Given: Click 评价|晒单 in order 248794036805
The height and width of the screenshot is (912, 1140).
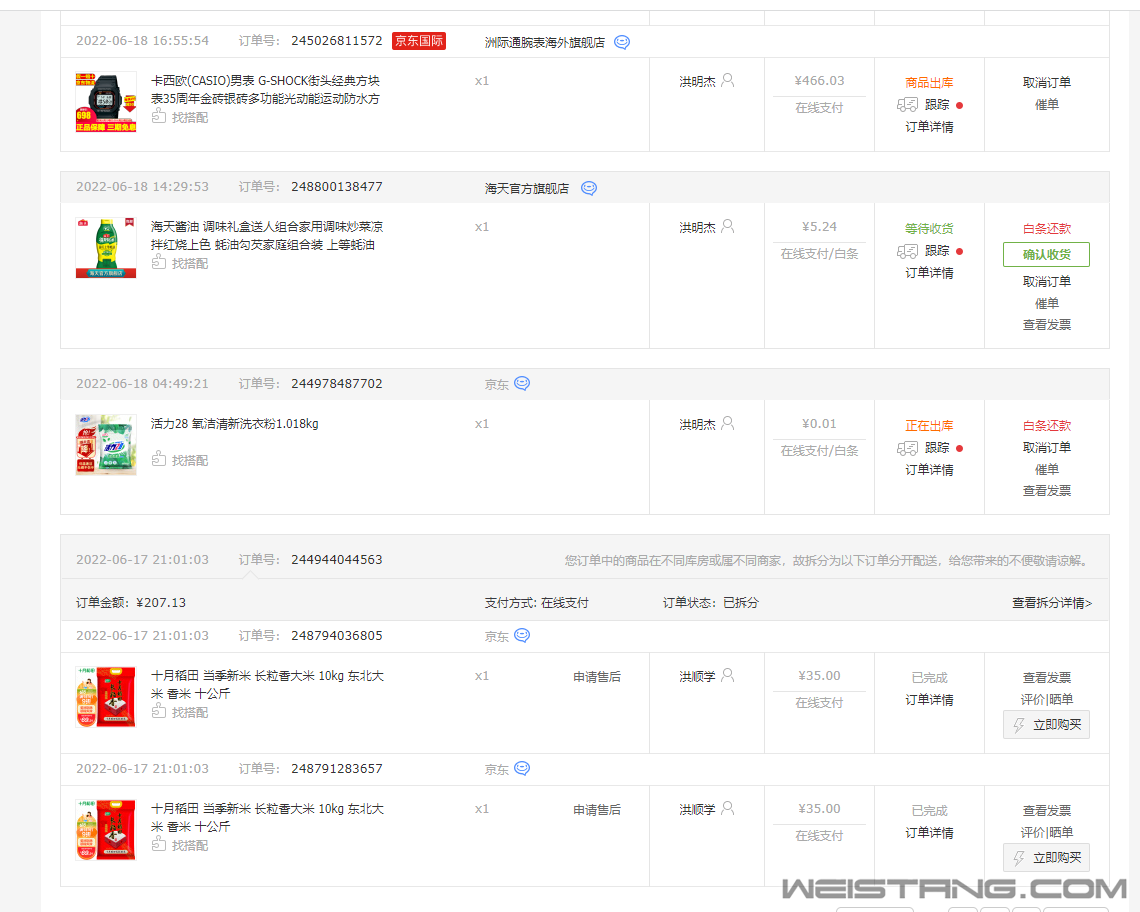Looking at the screenshot, I should (x=1046, y=699).
